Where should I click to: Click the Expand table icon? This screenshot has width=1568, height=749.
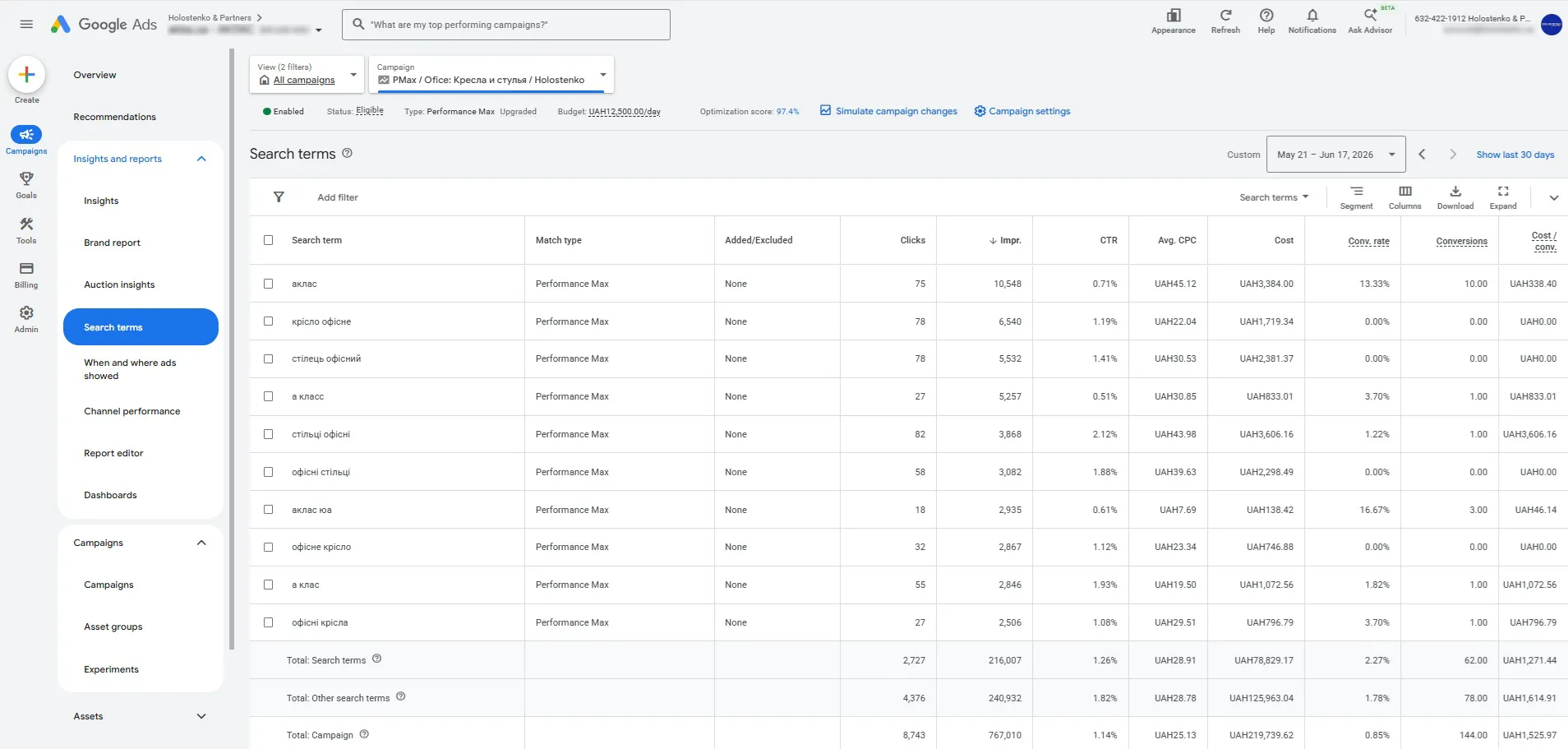click(x=1503, y=192)
